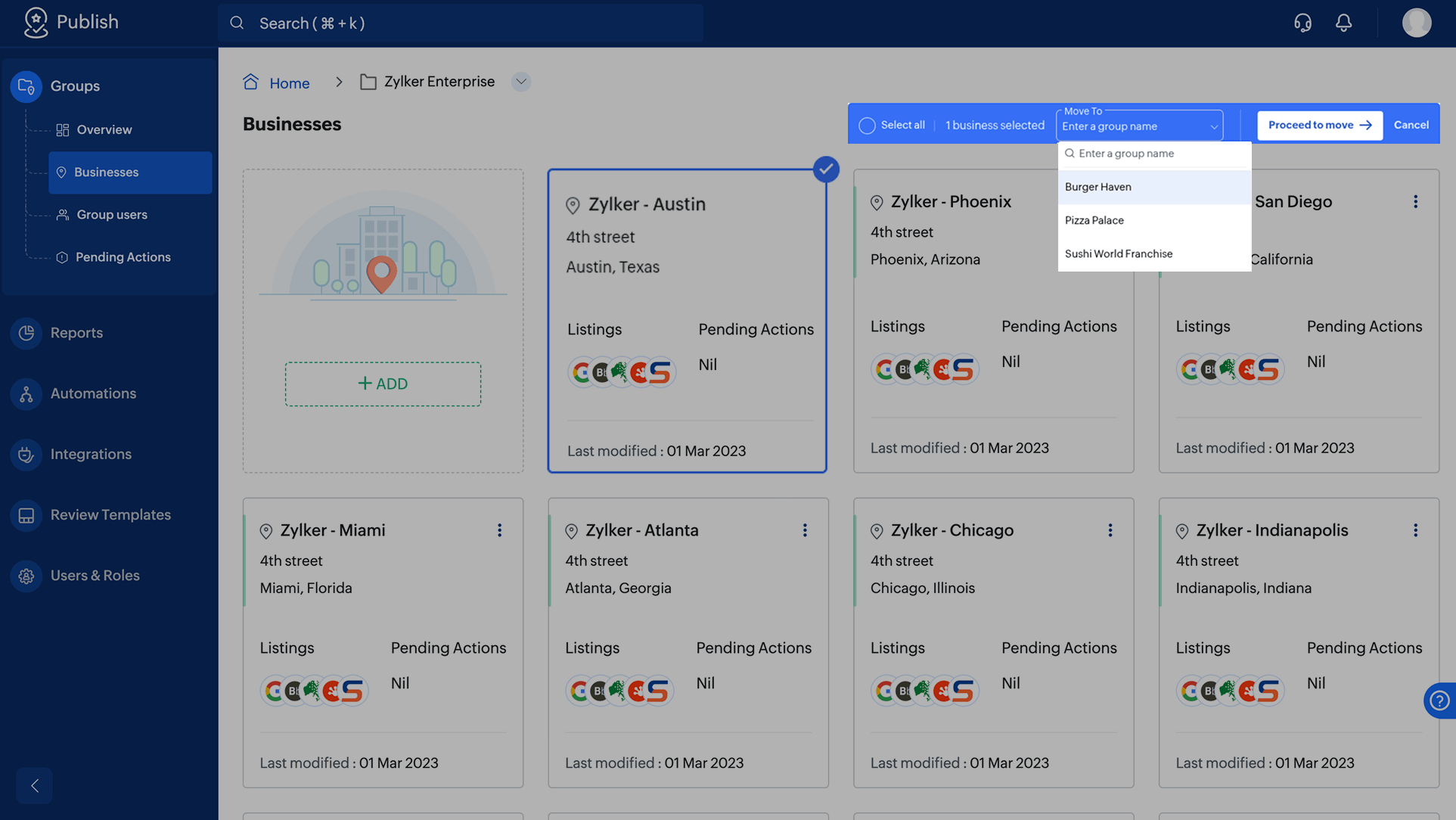
Task: Choose Burger Haven from the group list
Action: tap(1098, 187)
